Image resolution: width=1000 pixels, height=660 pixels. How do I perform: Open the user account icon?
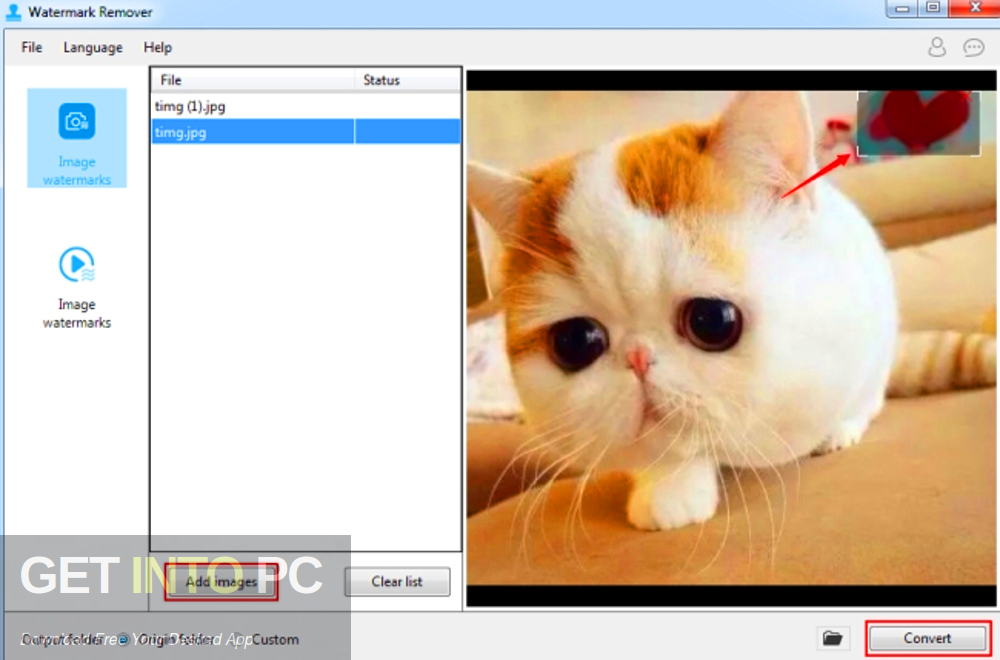pyautogui.click(x=936, y=47)
